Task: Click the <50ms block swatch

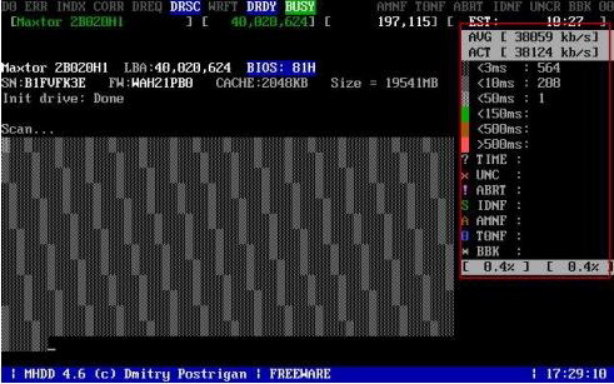Action: click(465, 99)
